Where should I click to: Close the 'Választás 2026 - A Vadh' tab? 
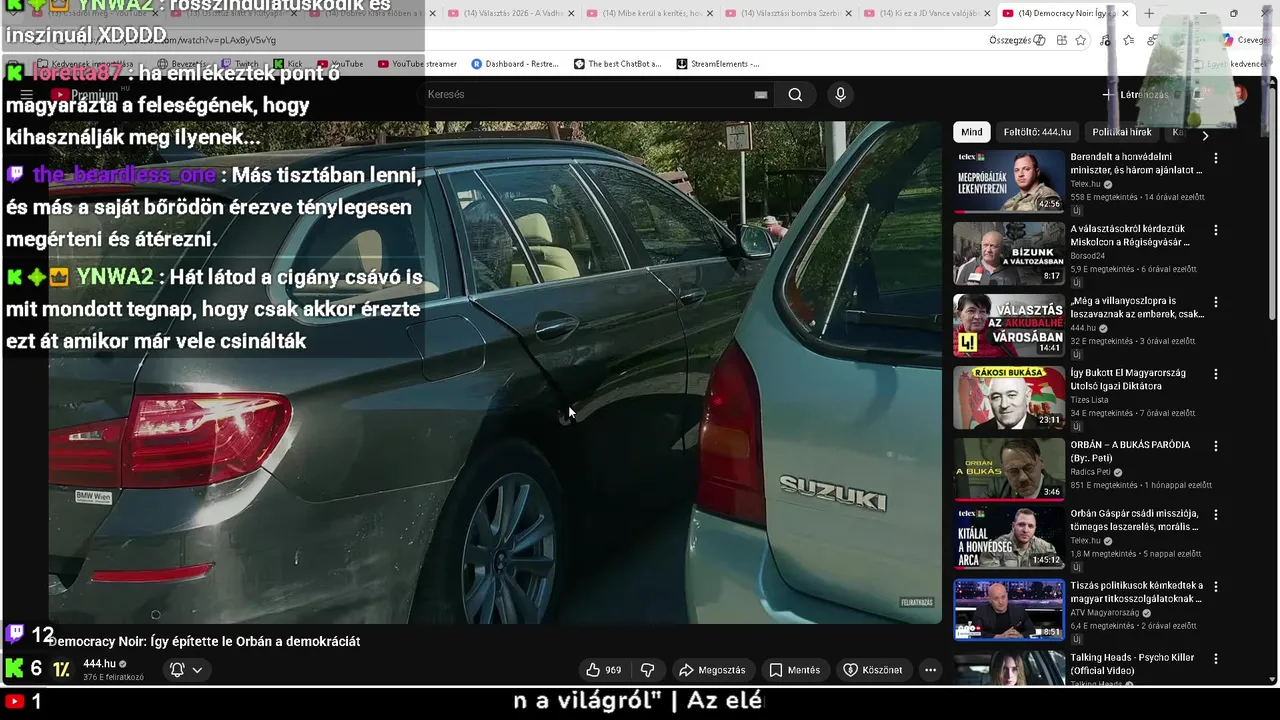[570, 13]
